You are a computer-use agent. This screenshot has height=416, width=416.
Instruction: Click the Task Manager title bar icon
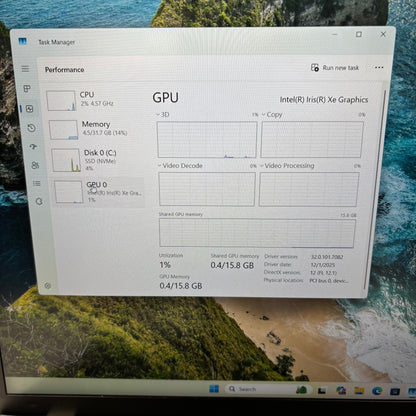[22, 41]
